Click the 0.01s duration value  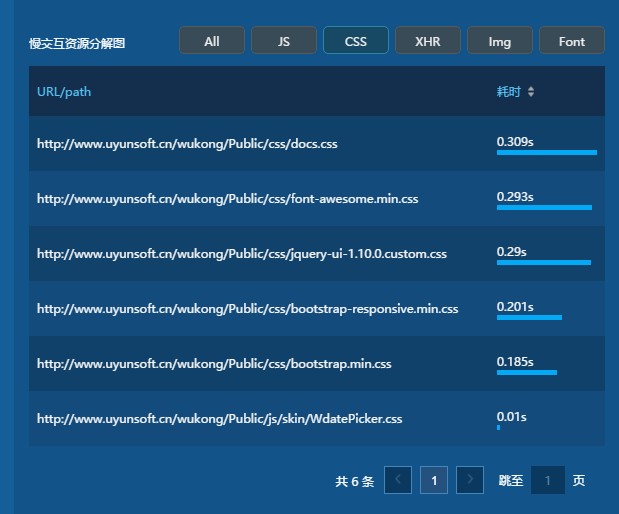[512, 416]
